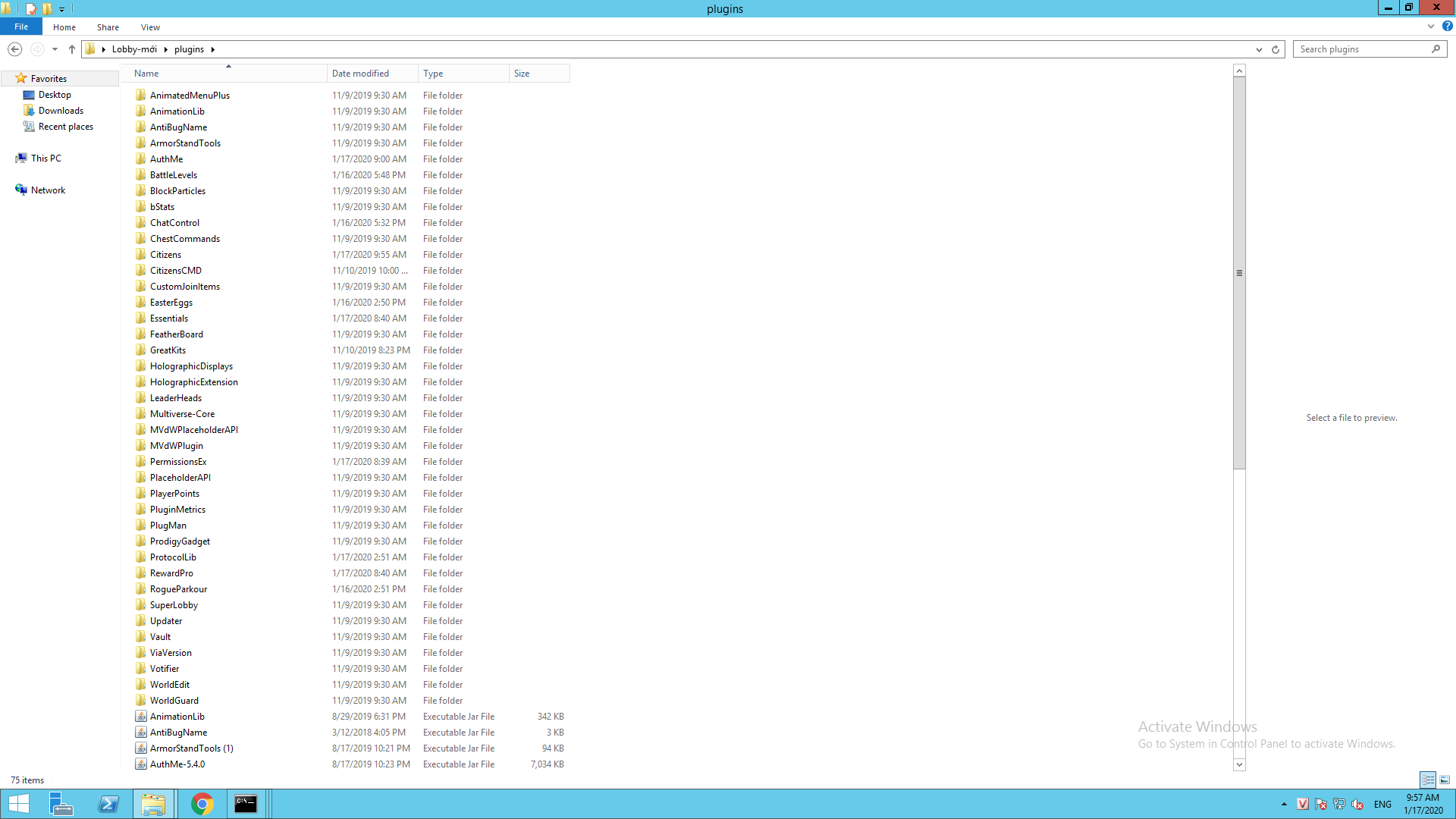Expand address bar history dropdown

1259,49
